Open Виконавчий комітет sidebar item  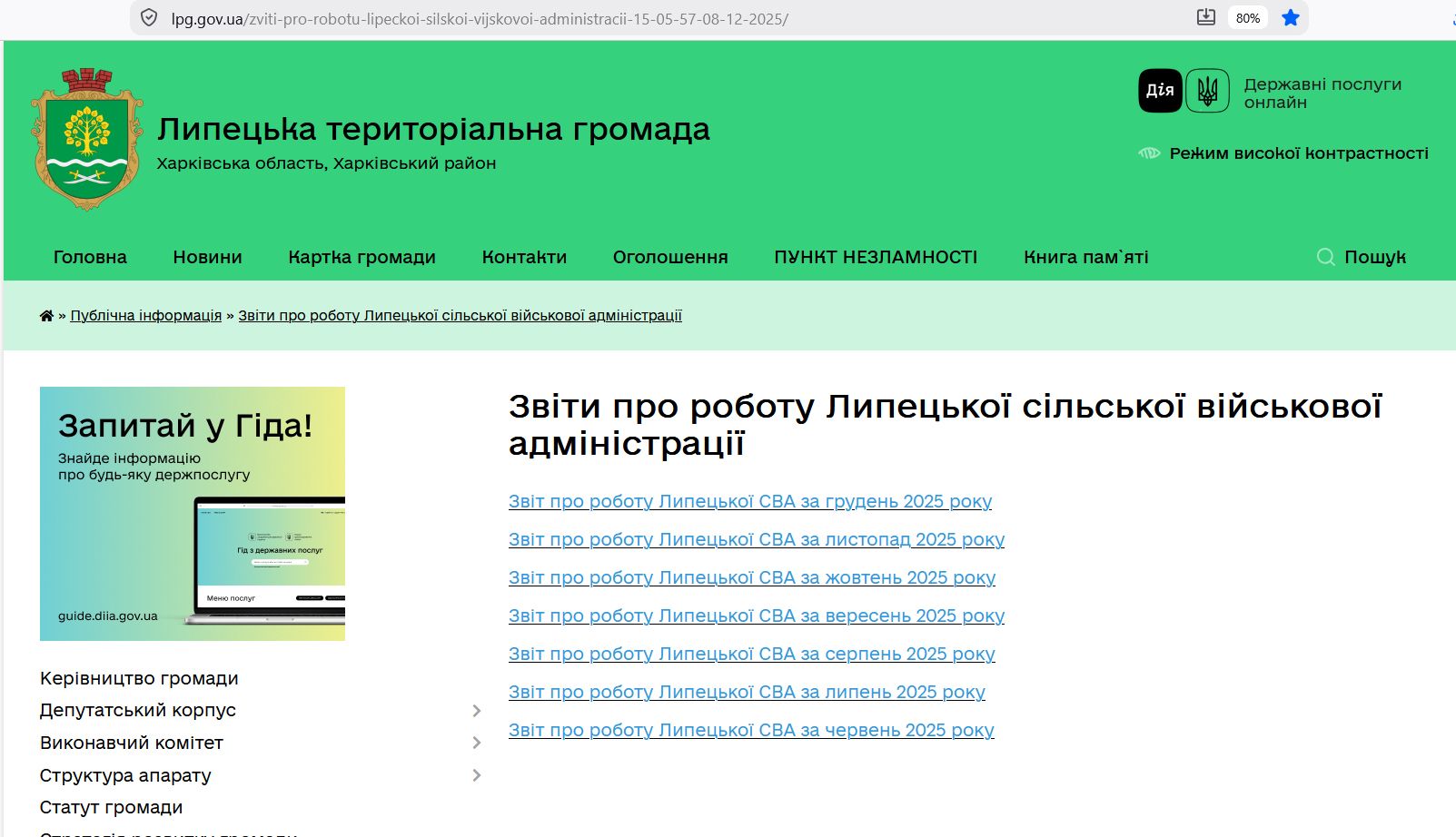[x=132, y=743]
